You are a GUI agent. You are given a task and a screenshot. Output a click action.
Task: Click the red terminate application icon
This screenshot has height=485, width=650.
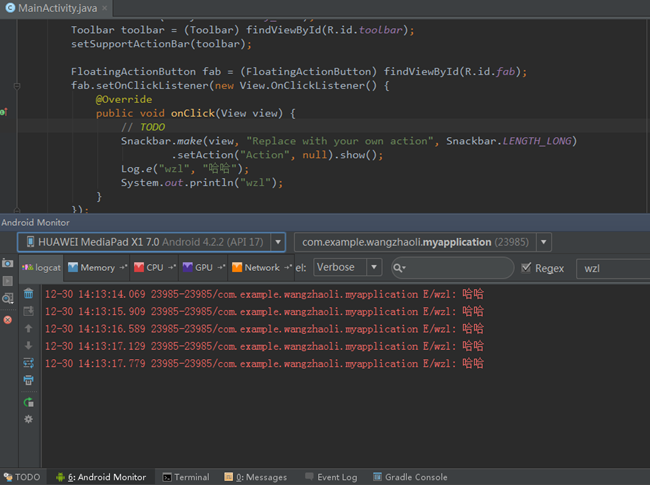tap(8, 319)
